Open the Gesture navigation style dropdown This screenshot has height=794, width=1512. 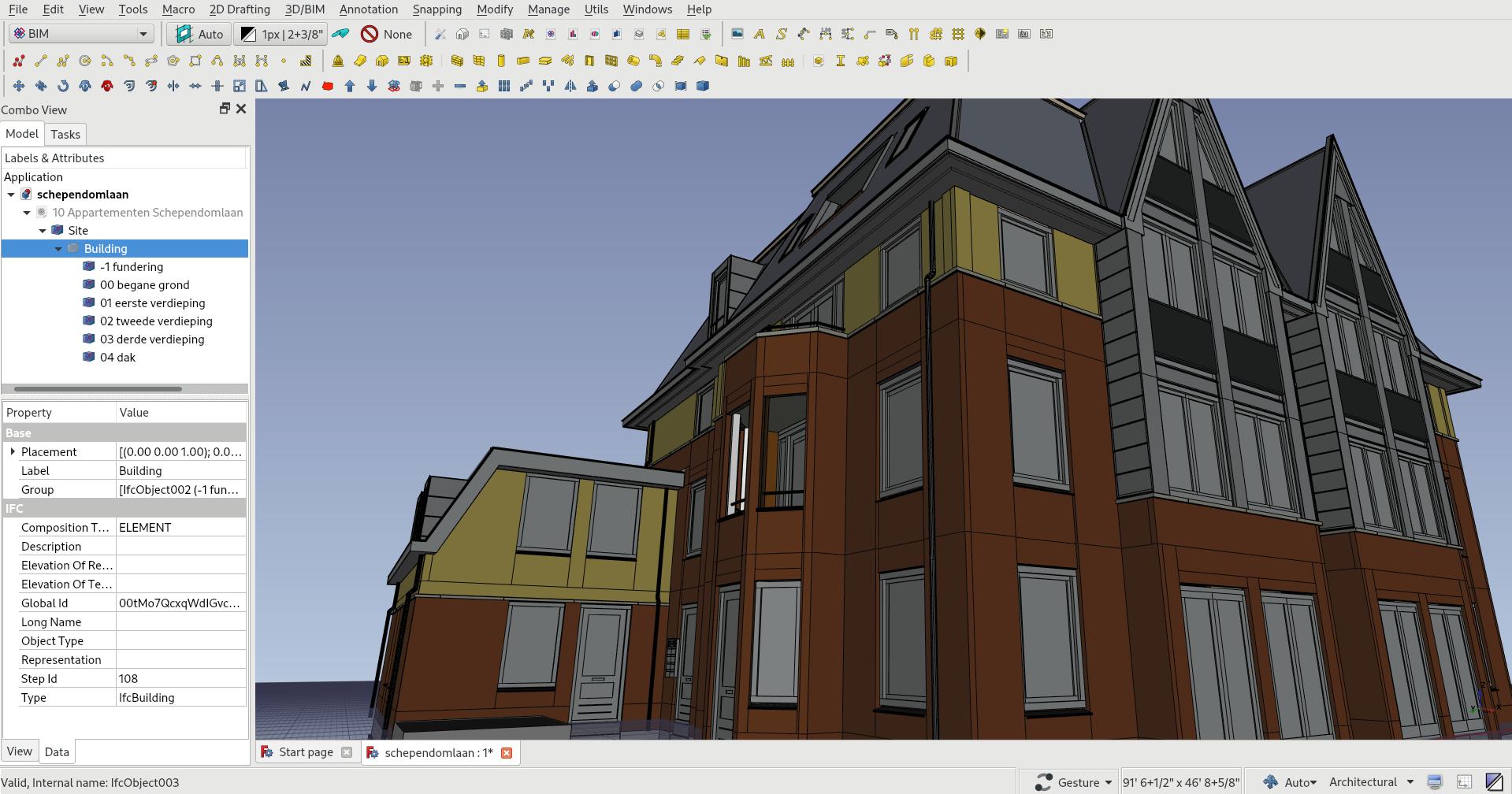tap(1073, 781)
